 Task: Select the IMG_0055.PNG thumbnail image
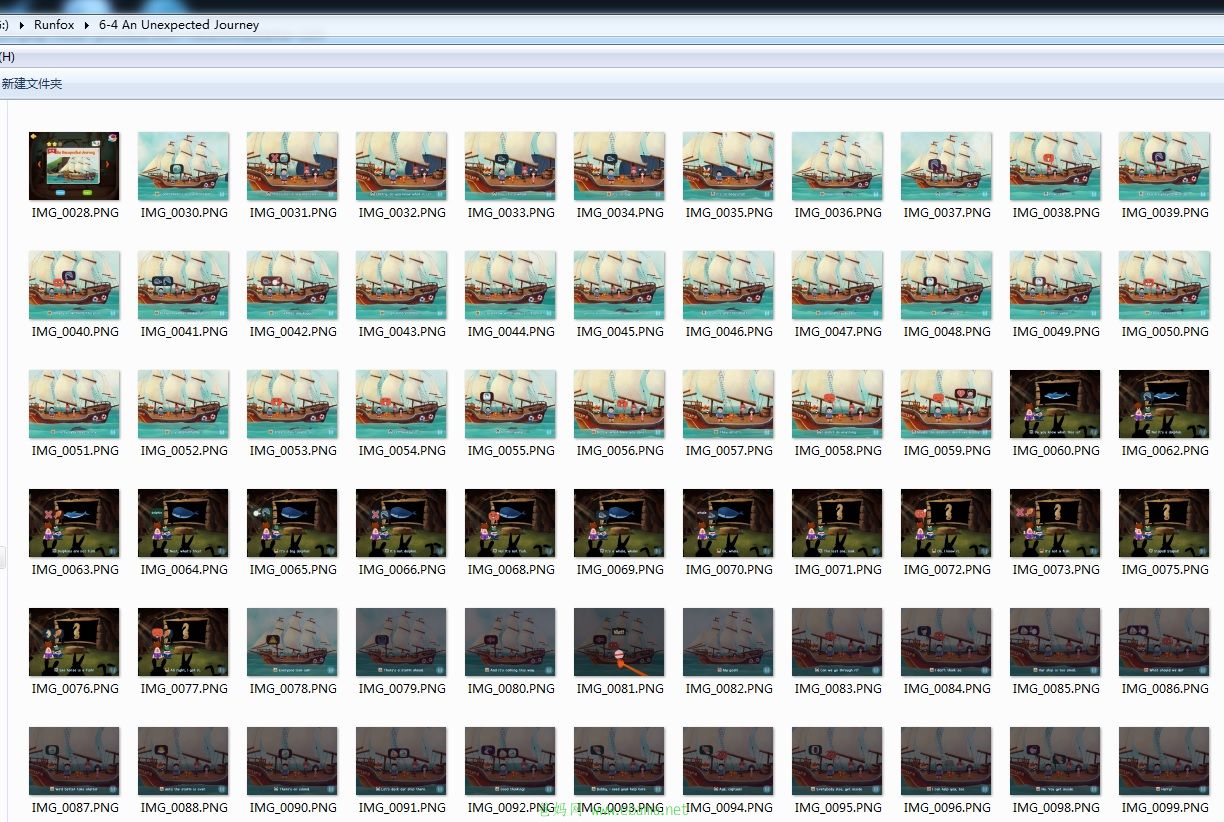[510, 404]
